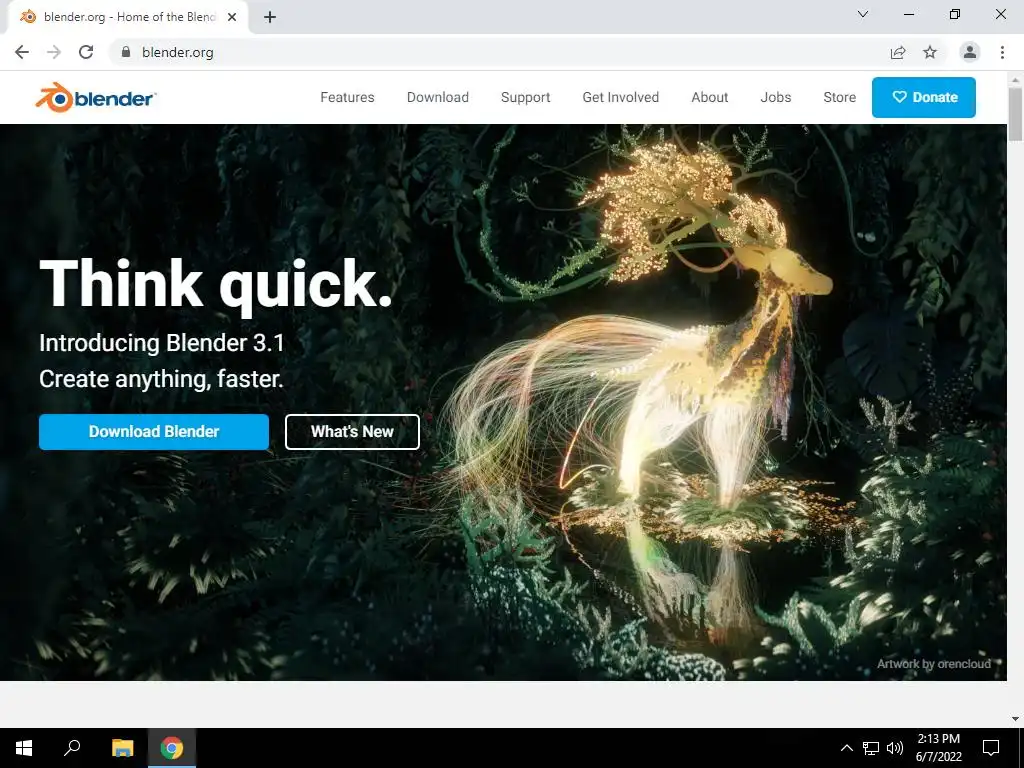
Task: Open the Jobs nav item
Action: click(x=776, y=97)
